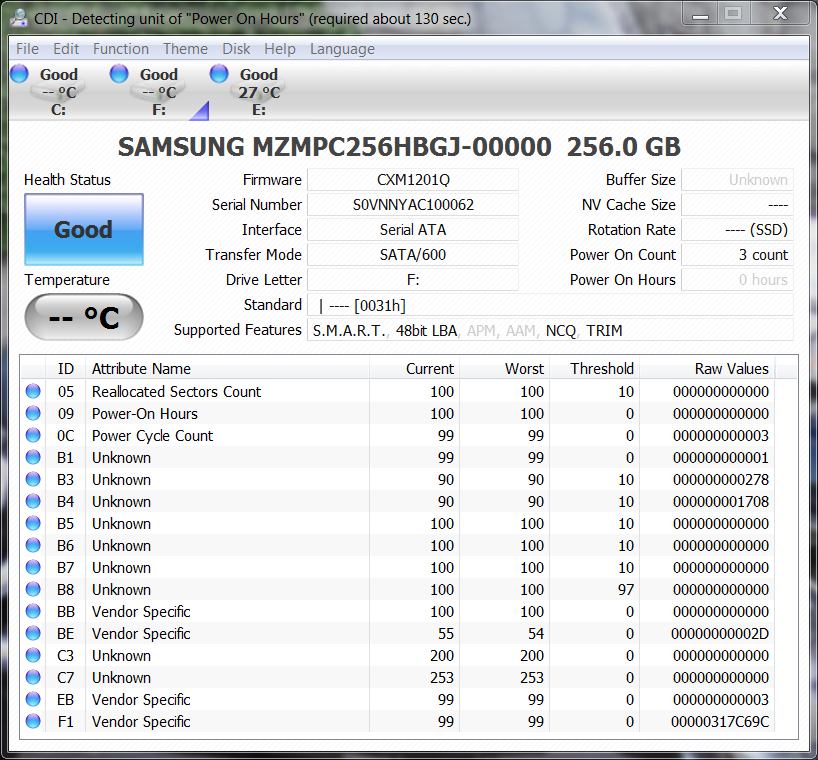Screen dimensions: 818x760
Task: Click the Rotation Rate (SSD) field
Action: (738, 230)
